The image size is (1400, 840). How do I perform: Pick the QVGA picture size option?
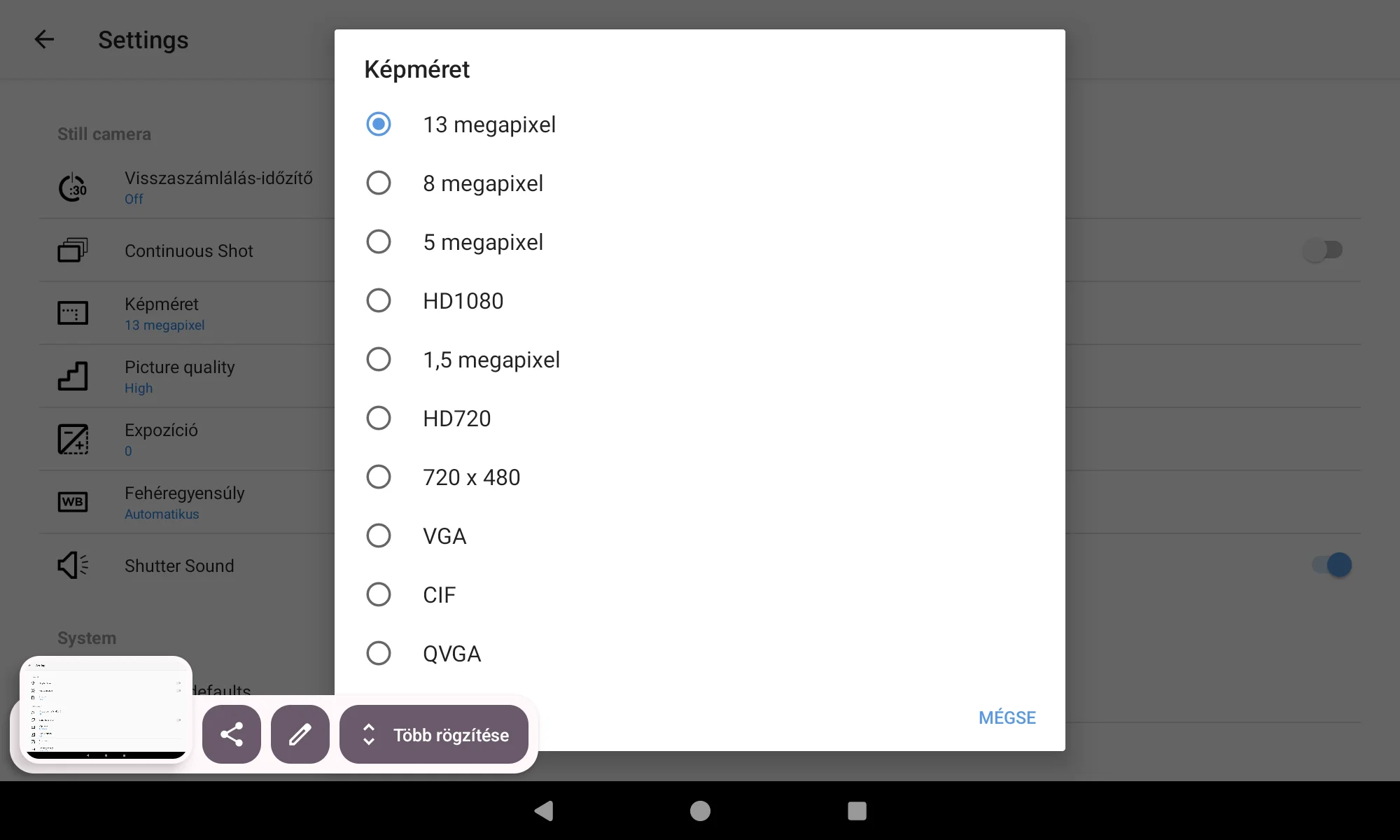click(379, 654)
